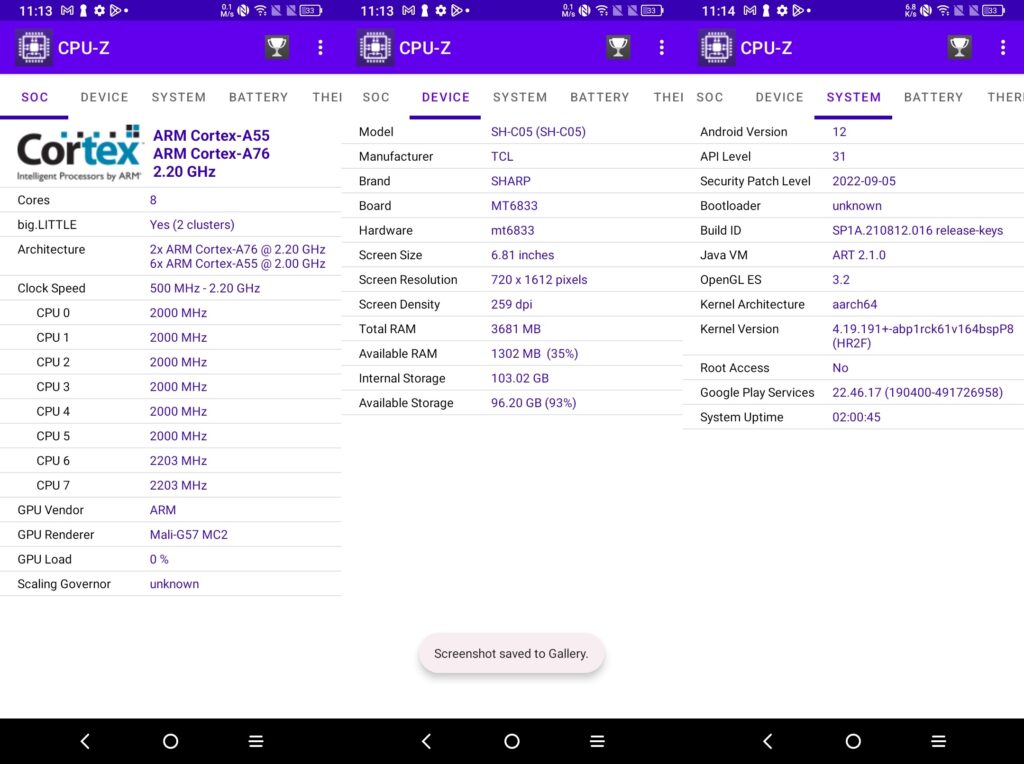1024x764 pixels.
Task: Click Google Play Services version value
Action: (918, 392)
